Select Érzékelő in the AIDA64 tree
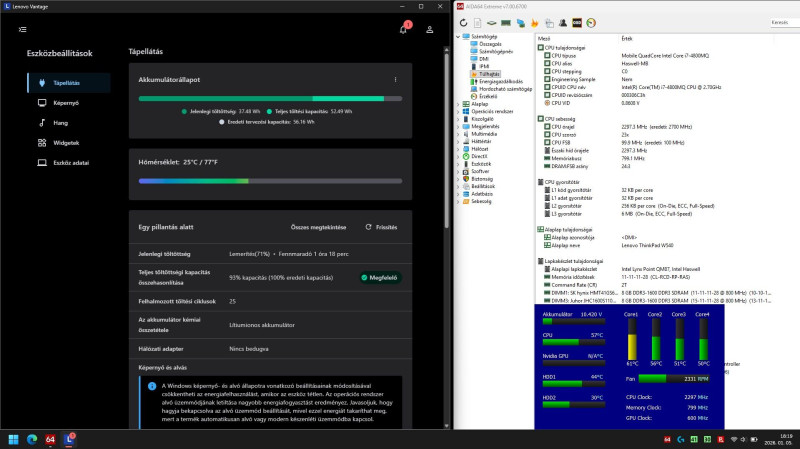 (488, 96)
